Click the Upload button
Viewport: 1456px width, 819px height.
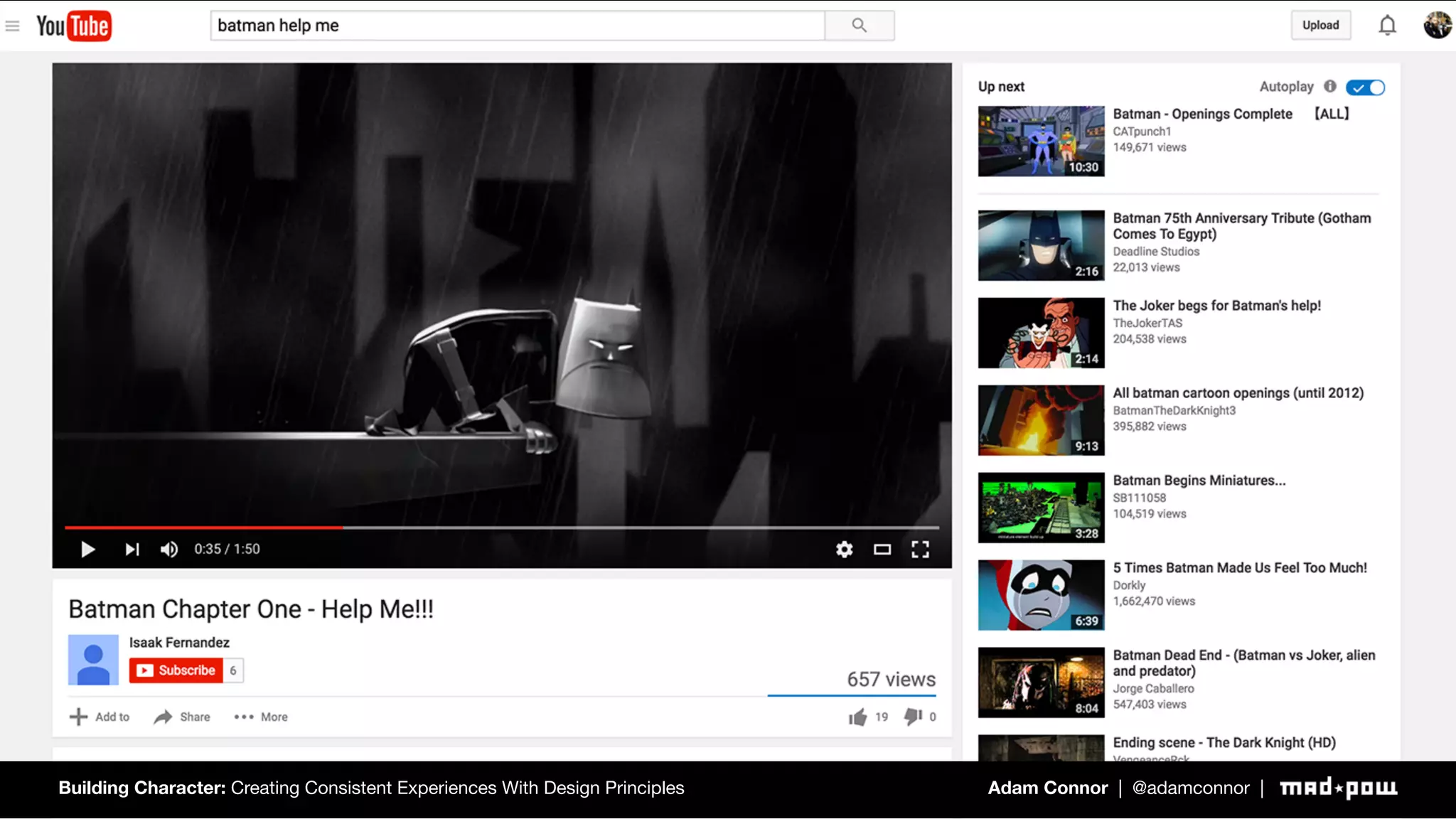[x=1320, y=26]
